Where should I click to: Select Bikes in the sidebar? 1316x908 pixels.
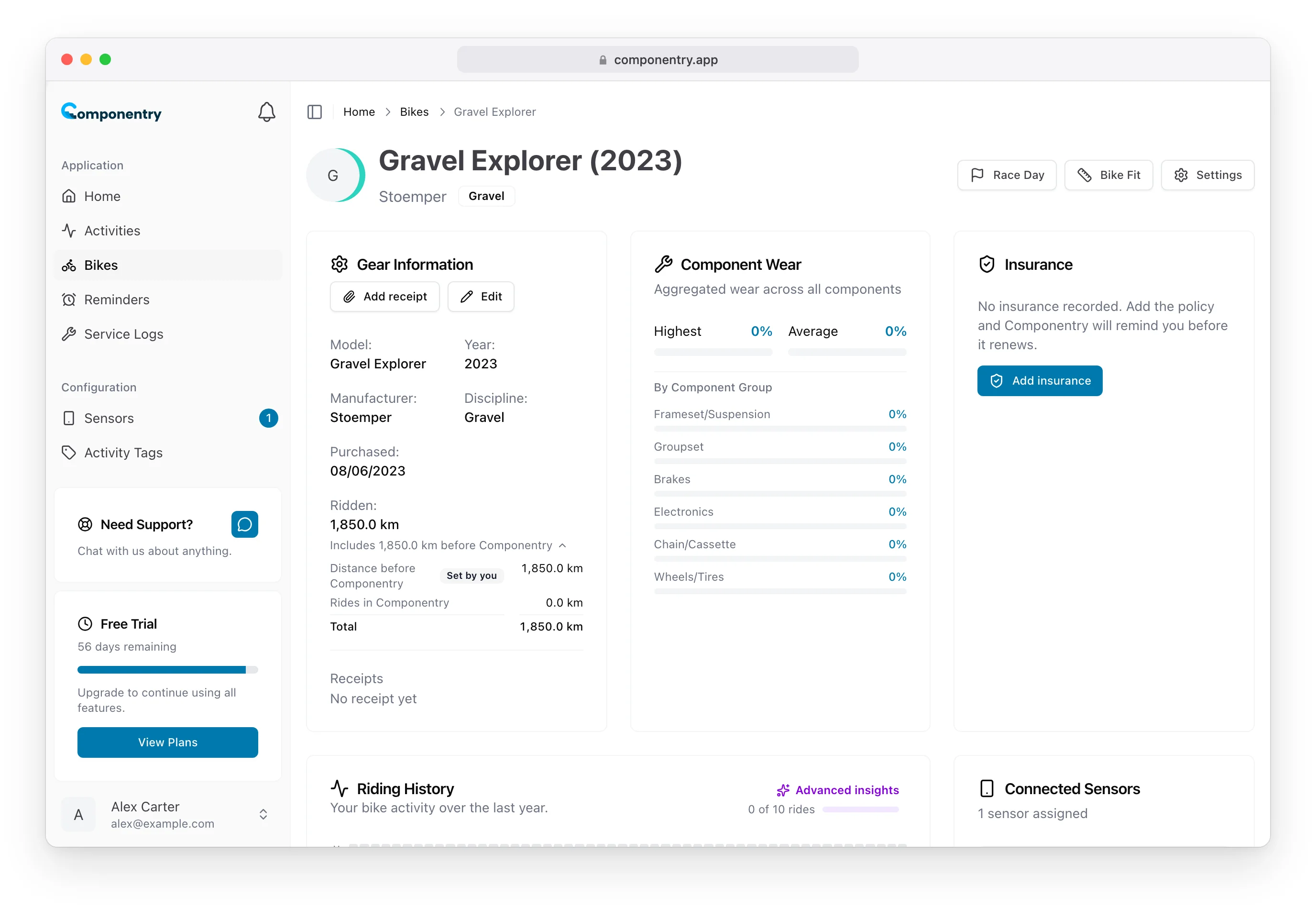click(168, 265)
